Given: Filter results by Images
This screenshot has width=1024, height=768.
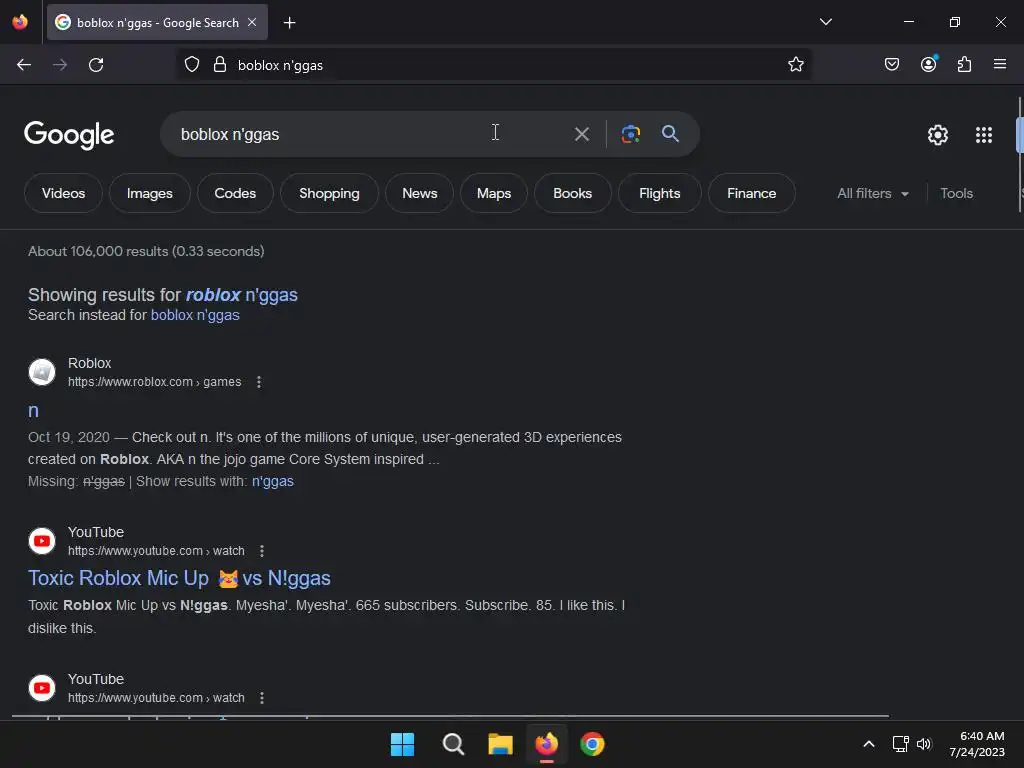Looking at the screenshot, I should pos(150,193).
